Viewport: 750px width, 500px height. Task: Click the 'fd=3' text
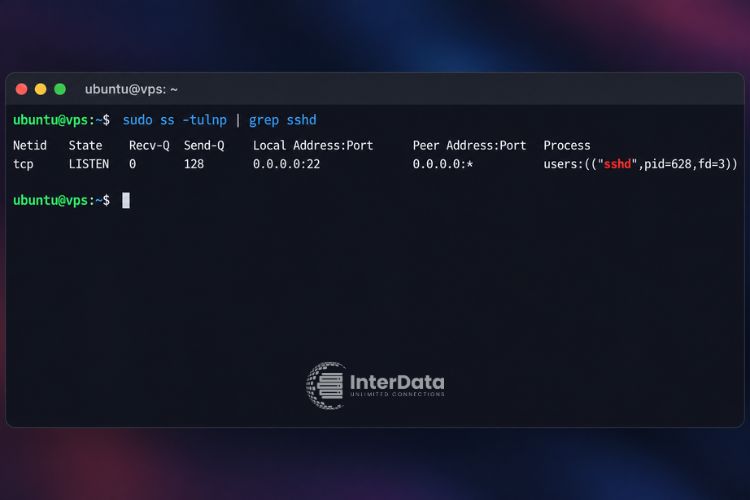(711, 164)
